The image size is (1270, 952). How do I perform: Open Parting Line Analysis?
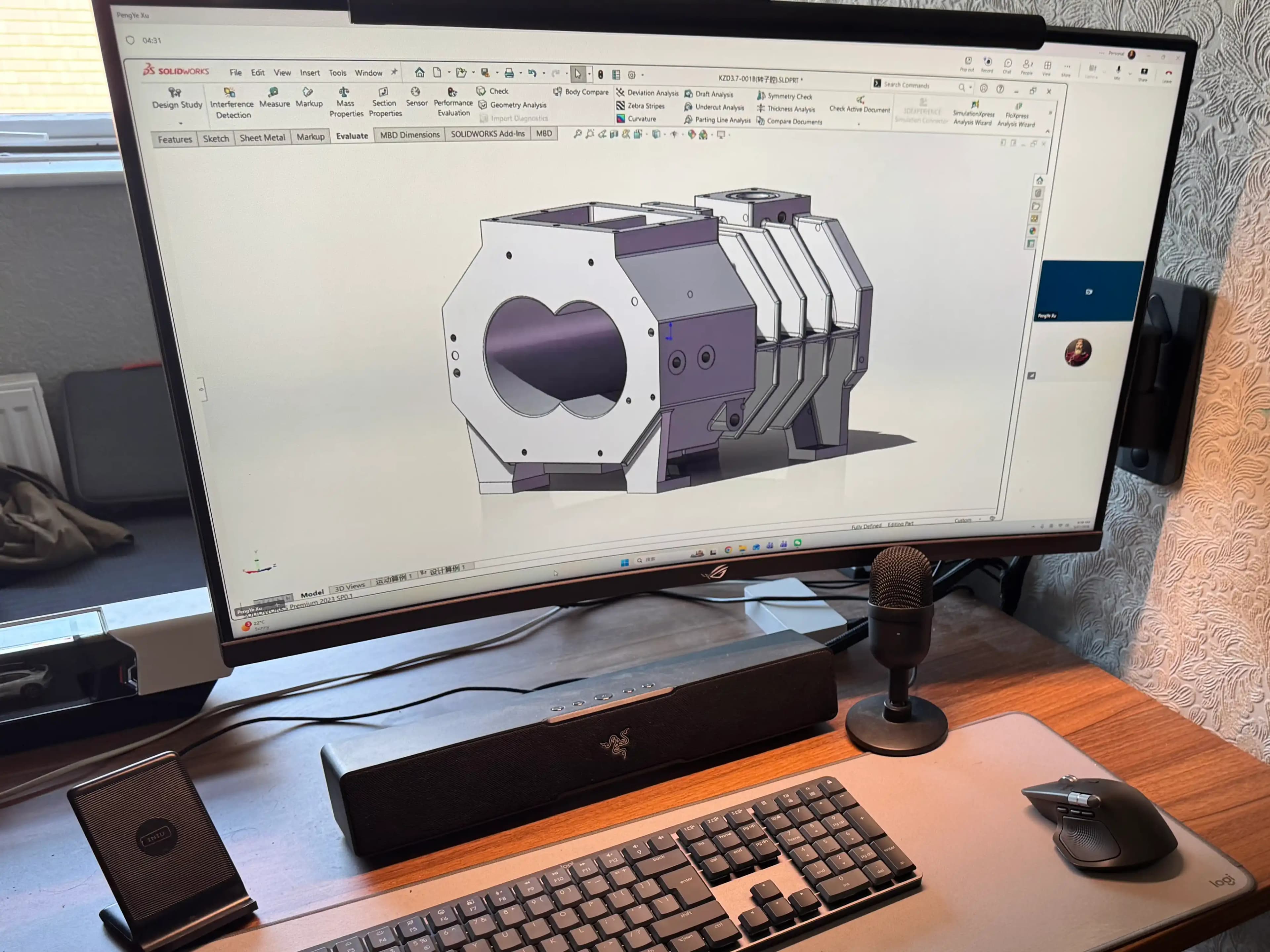pyautogui.click(x=717, y=120)
